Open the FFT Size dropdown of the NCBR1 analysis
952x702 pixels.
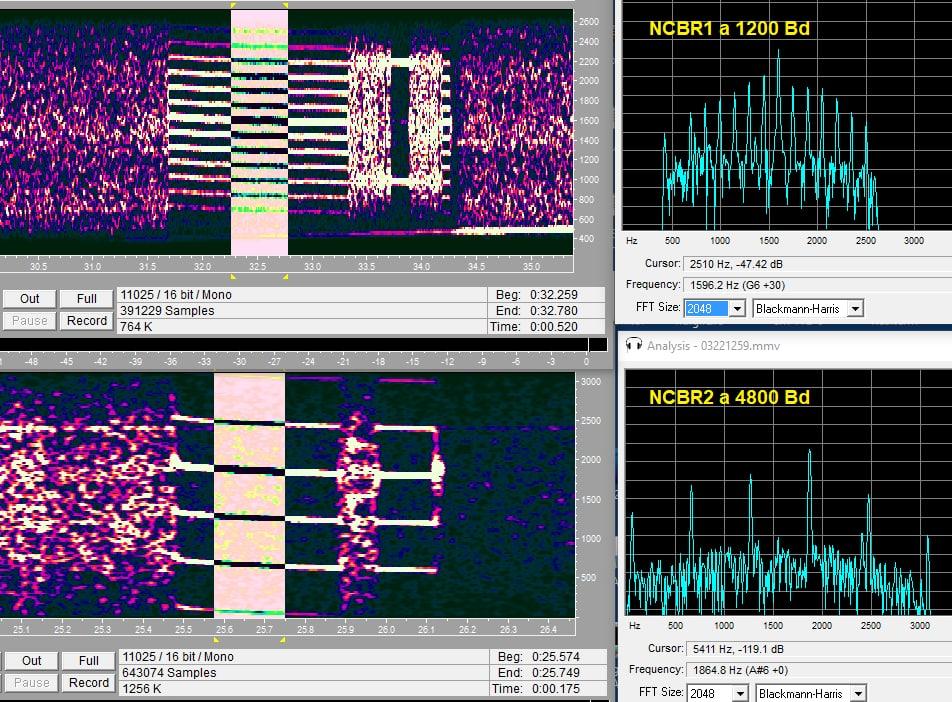pyautogui.click(x=738, y=309)
